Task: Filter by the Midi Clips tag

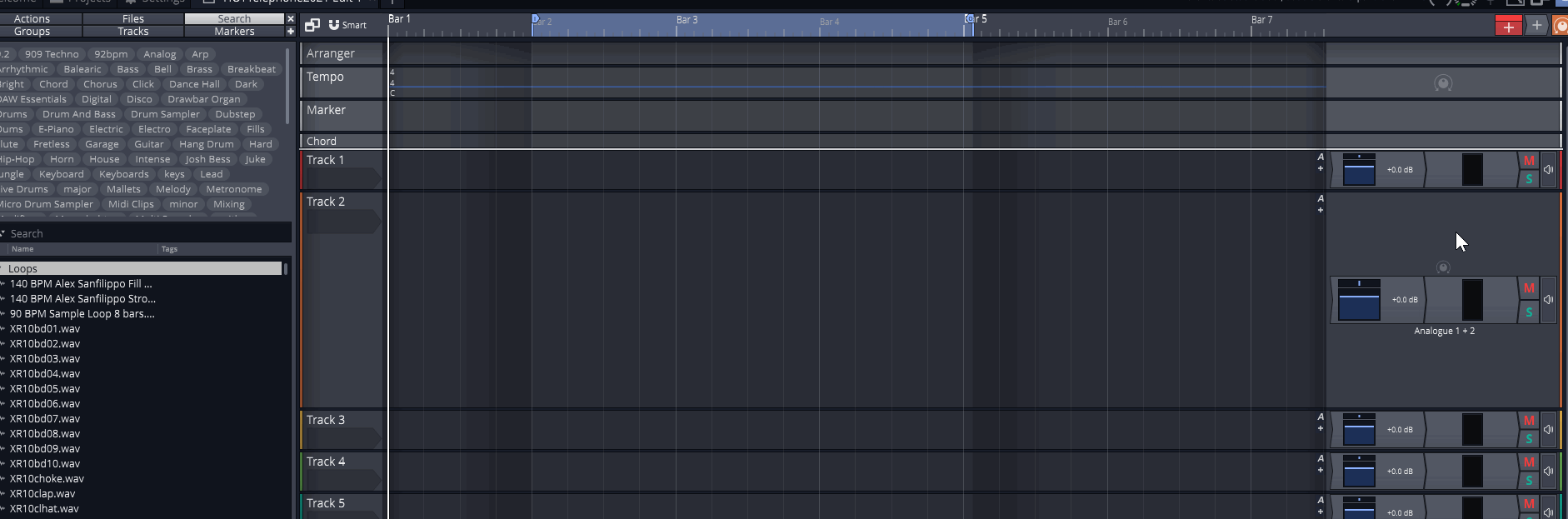Action: [131, 204]
